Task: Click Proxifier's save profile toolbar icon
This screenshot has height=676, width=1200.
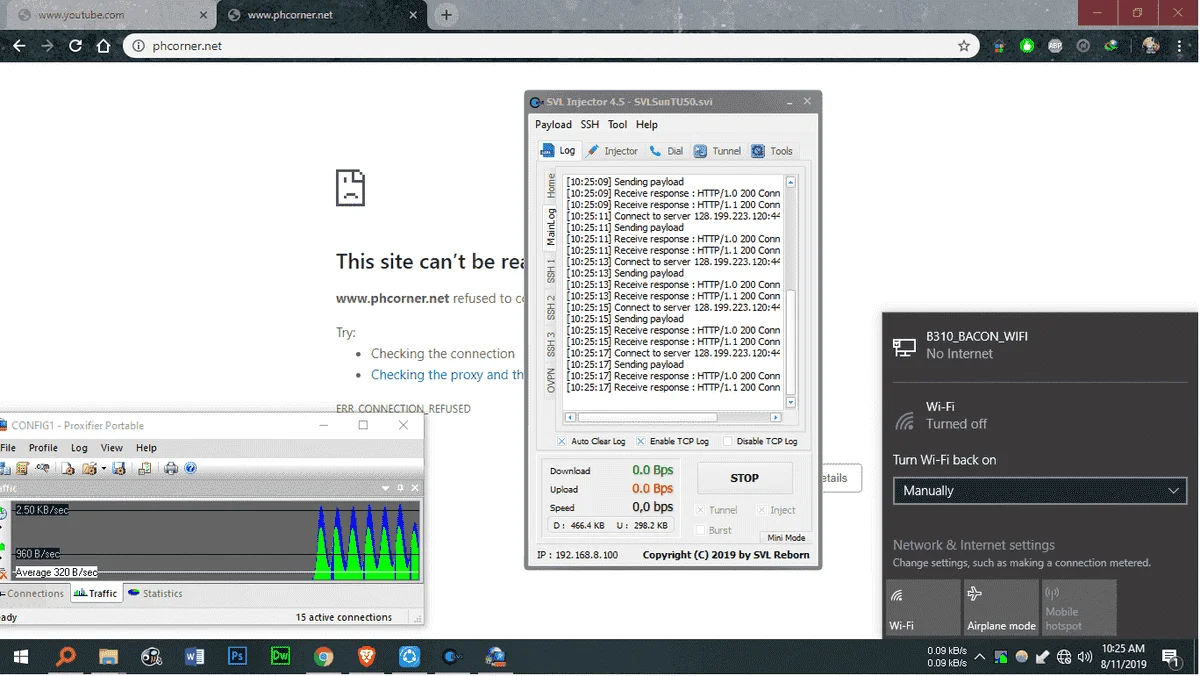Action: 119,468
